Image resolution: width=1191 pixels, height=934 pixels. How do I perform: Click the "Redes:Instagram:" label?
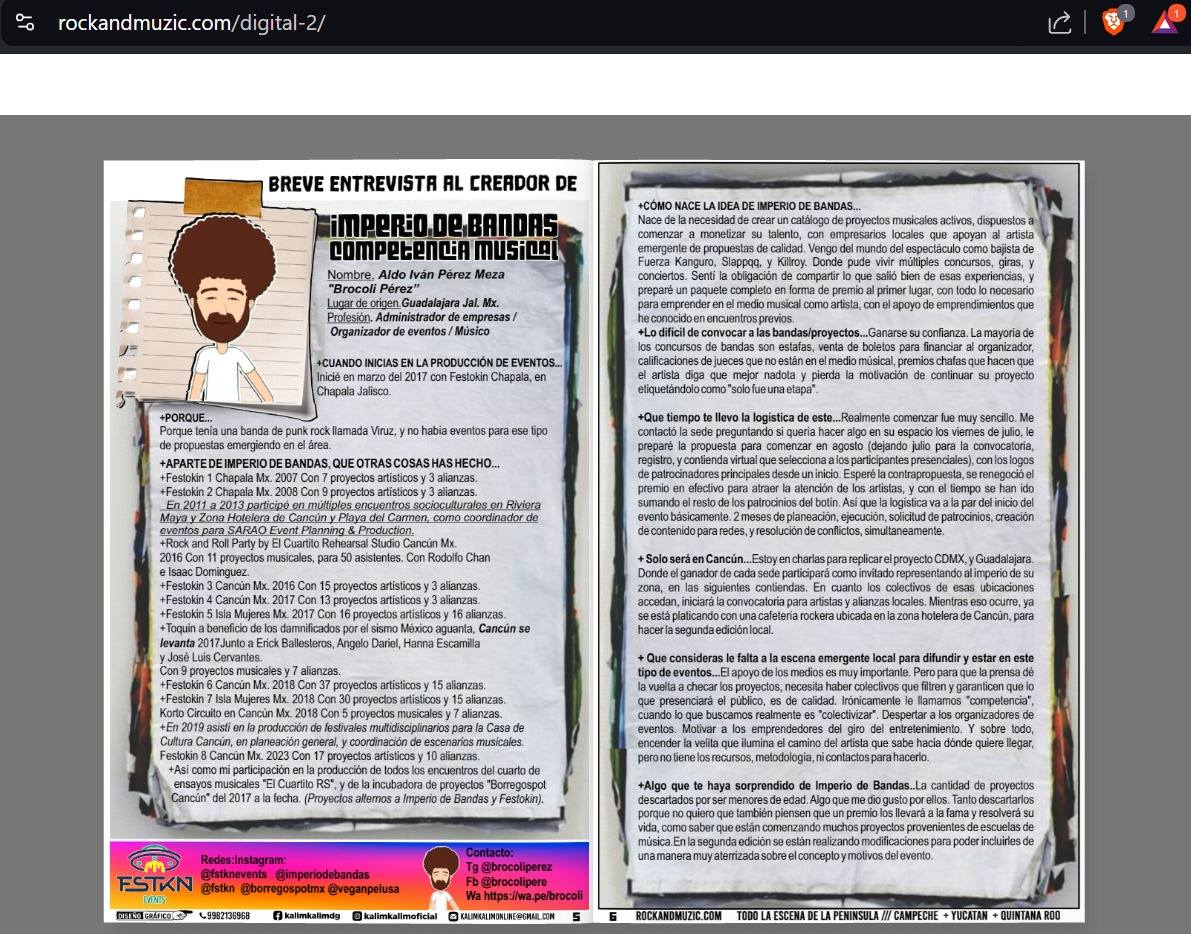(243, 860)
